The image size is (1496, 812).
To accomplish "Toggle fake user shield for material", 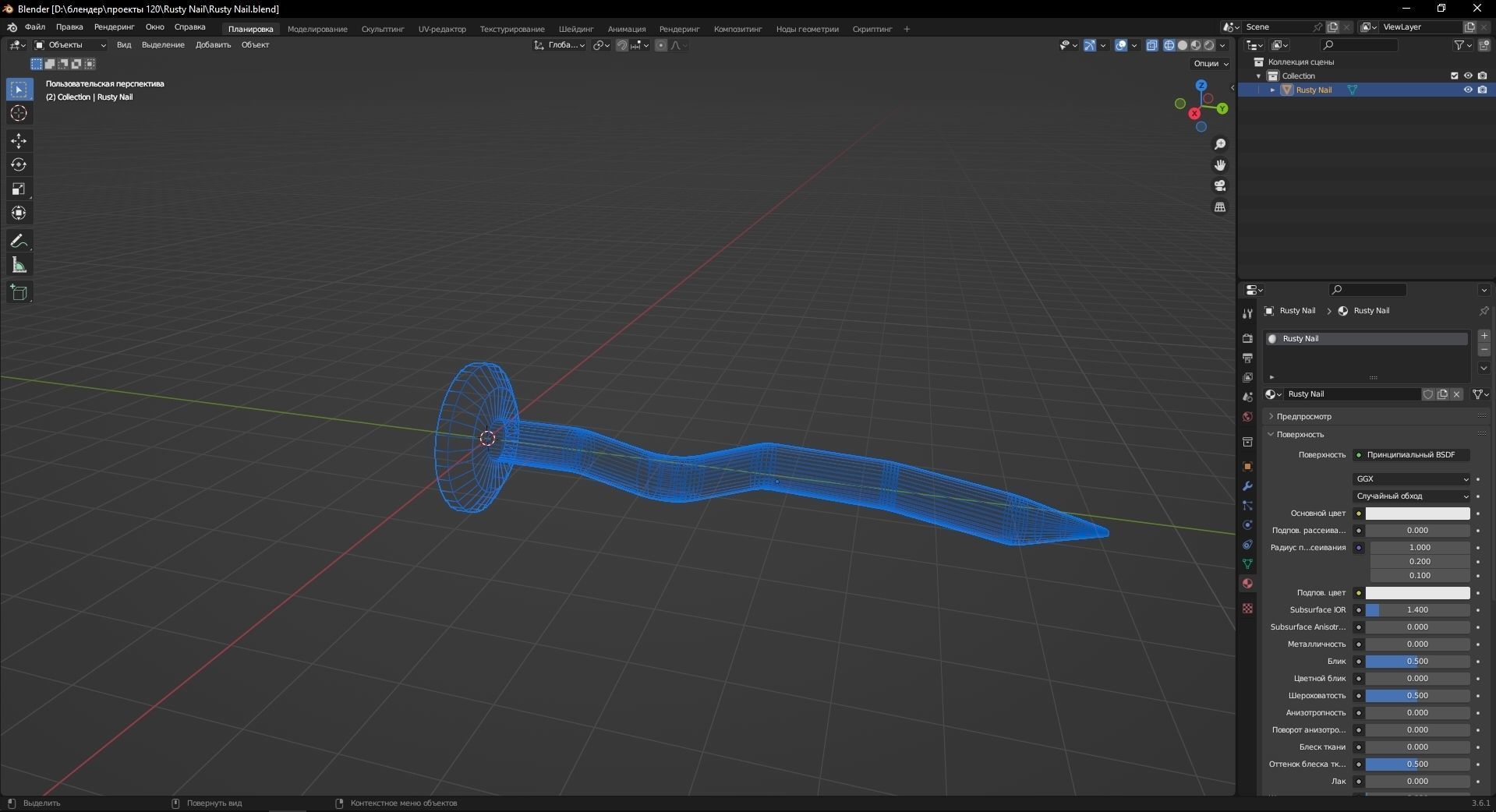I will pos(1428,394).
